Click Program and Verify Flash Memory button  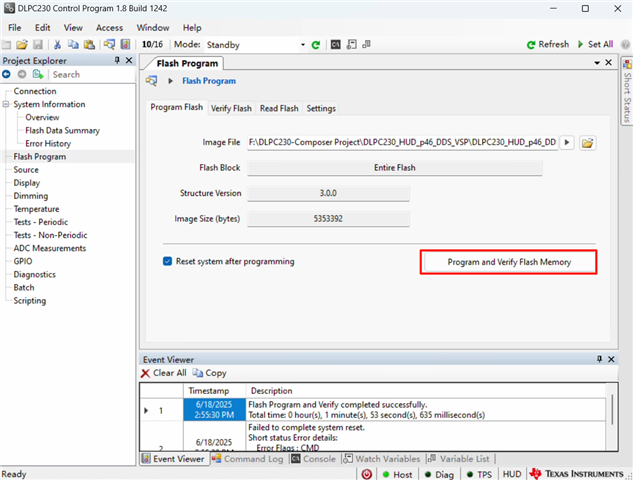click(x=509, y=262)
